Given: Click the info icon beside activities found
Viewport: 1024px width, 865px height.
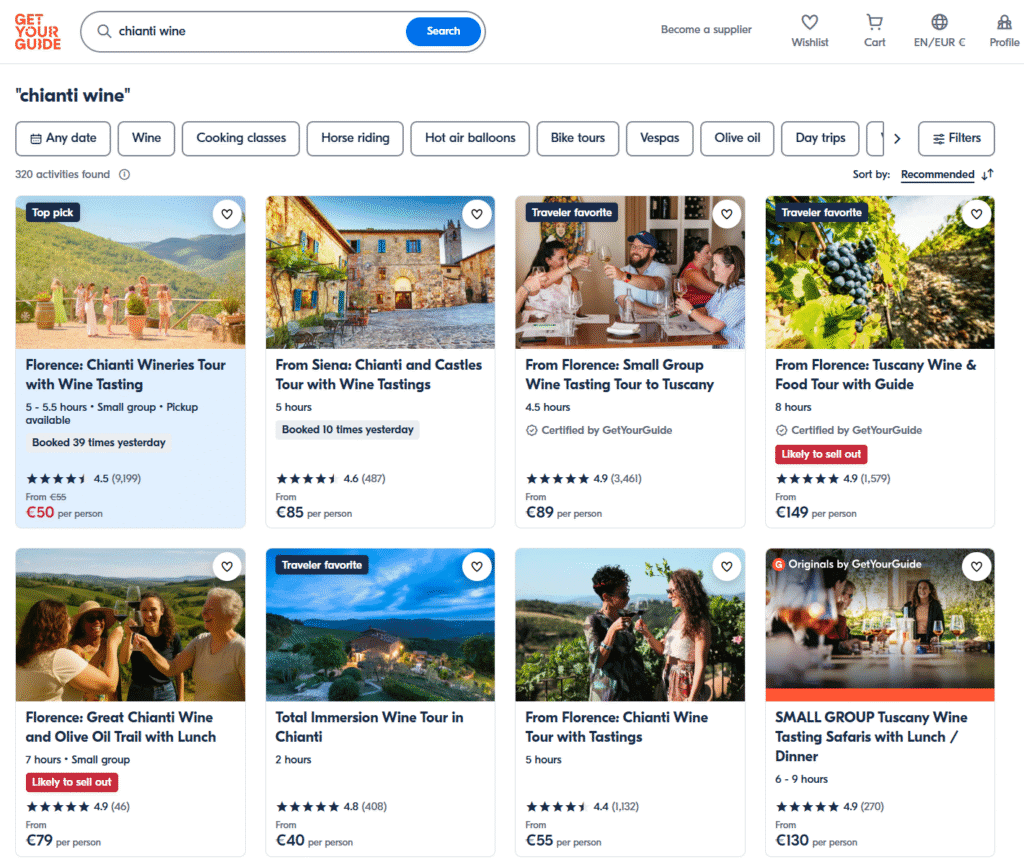Looking at the screenshot, I should coord(124,174).
